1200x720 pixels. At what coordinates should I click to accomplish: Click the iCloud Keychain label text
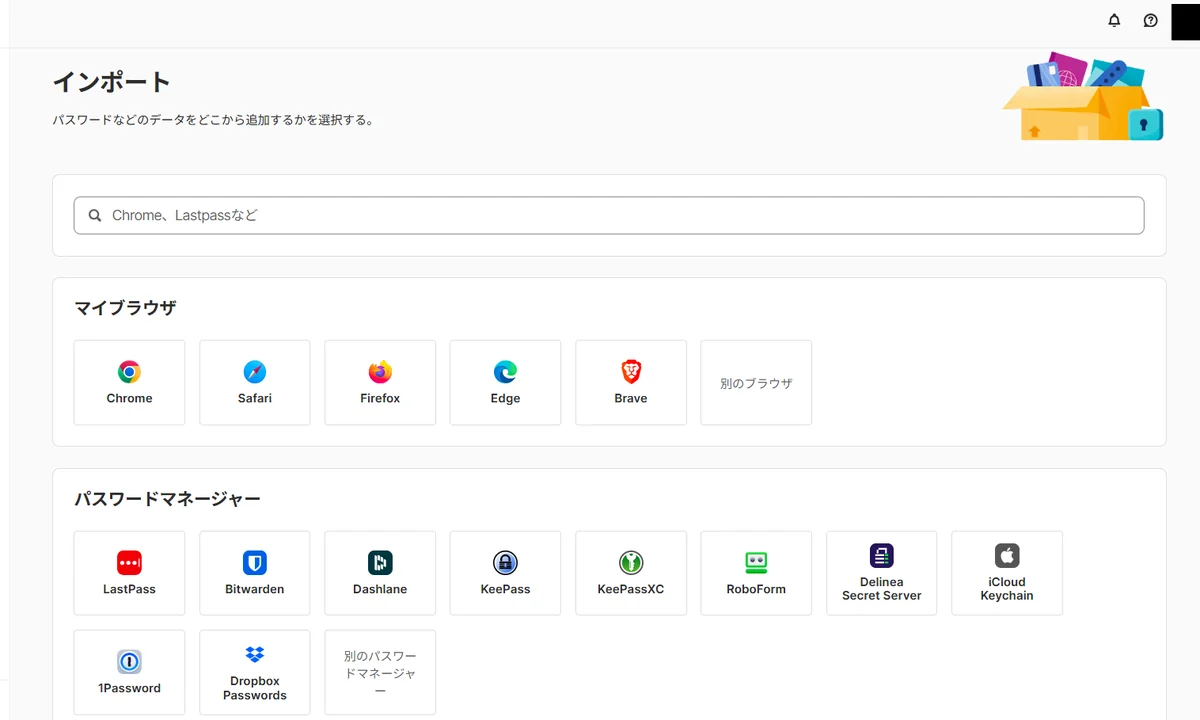point(1007,589)
